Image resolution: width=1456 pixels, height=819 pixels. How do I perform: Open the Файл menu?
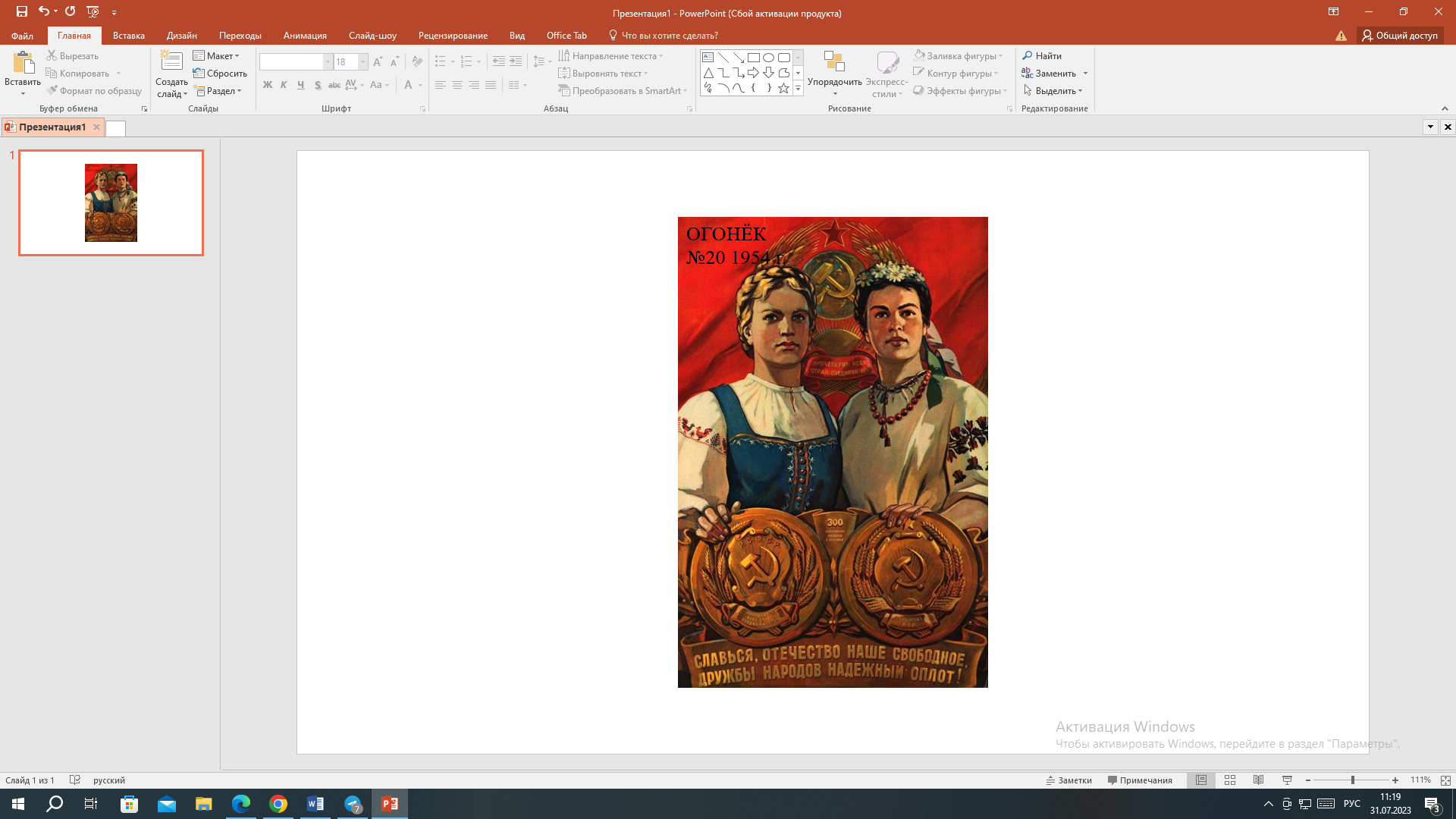22,36
